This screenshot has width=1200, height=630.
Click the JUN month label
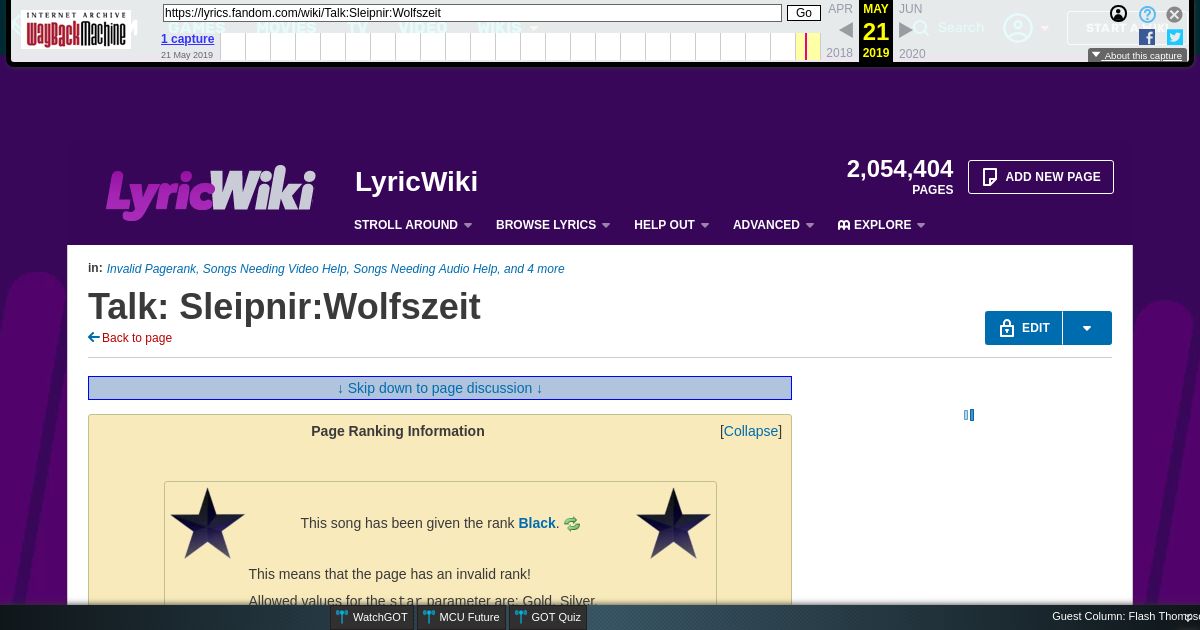click(x=910, y=9)
